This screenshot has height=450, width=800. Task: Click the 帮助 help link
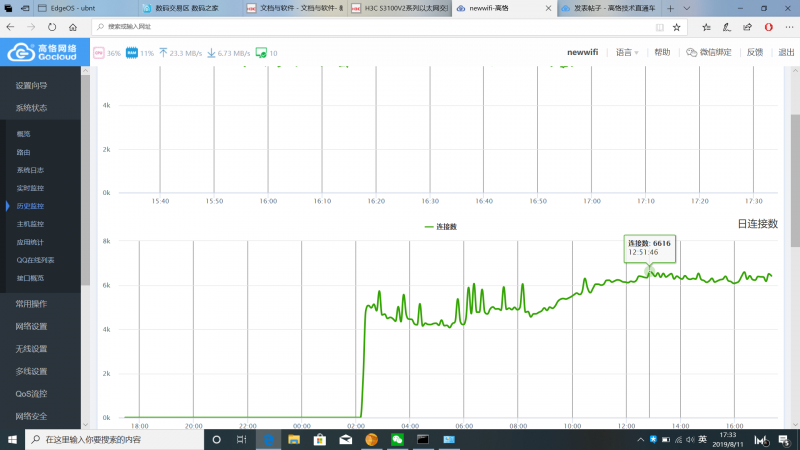point(662,53)
